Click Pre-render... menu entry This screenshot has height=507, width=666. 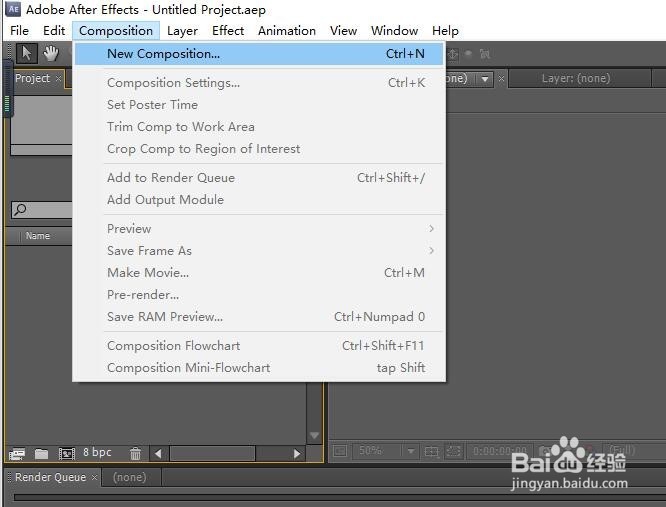tap(259, 295)
